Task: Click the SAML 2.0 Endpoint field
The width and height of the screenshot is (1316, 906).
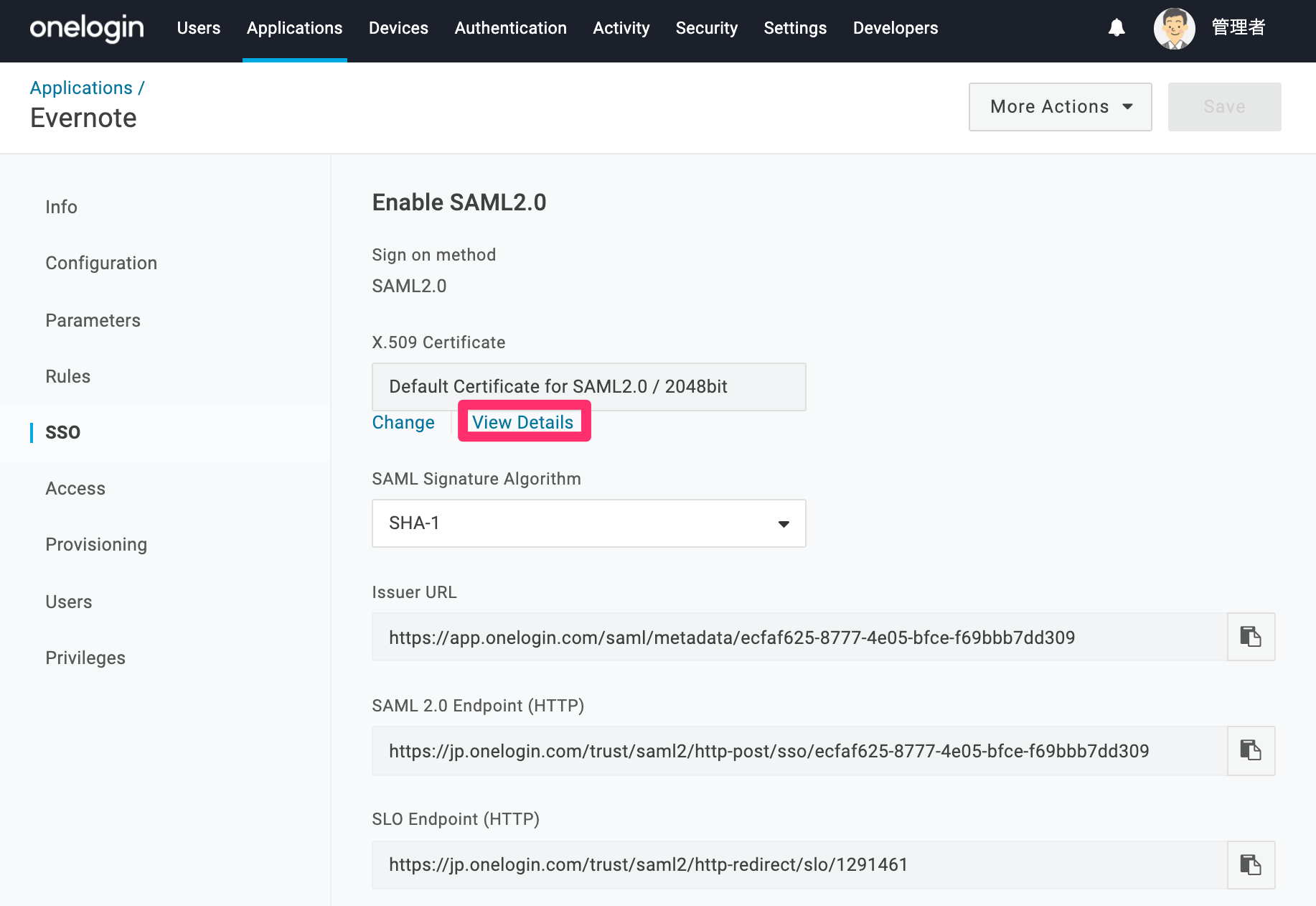Action: coord(799,750)
